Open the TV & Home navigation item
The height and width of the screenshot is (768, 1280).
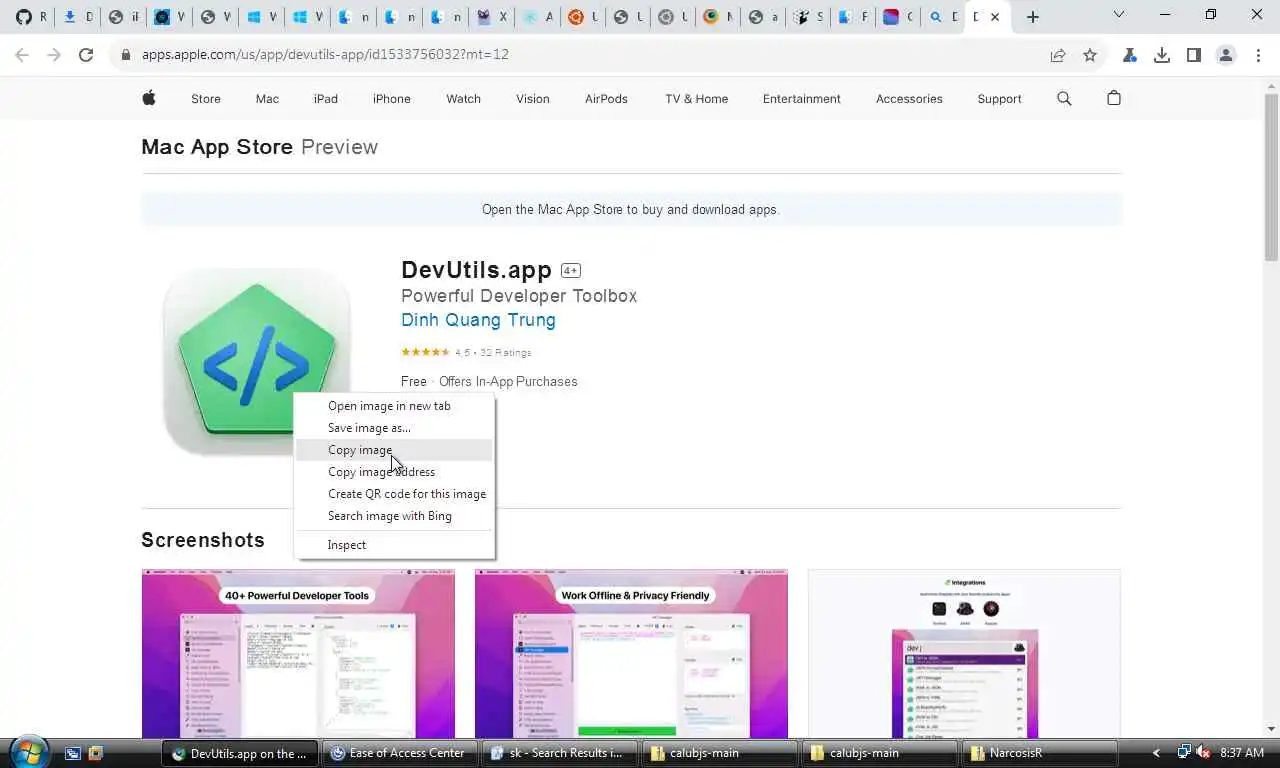(x=697, y=99)
